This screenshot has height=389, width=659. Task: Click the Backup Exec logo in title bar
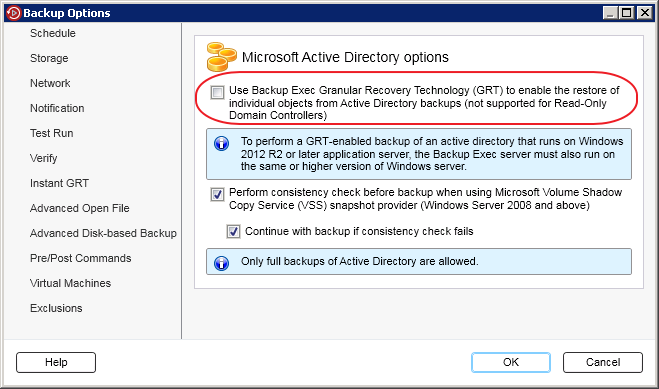tap(13, 13)
